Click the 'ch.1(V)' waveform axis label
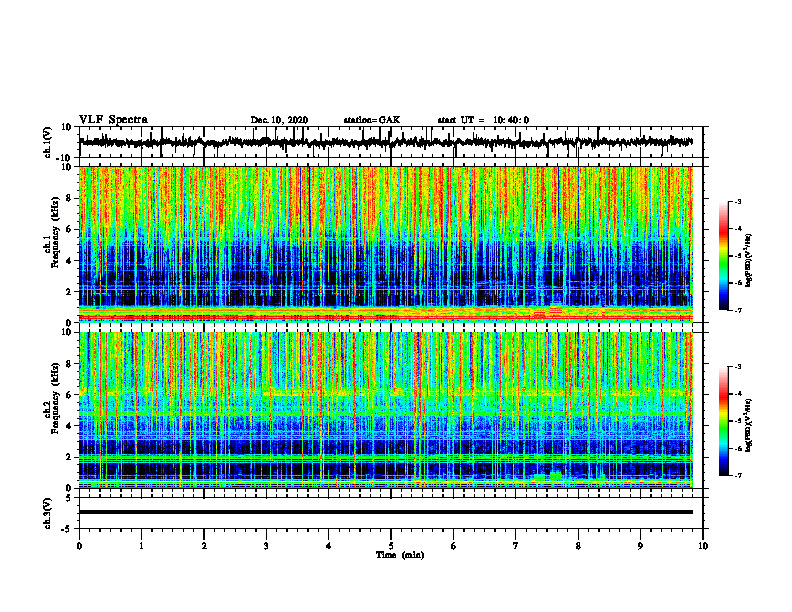The image size is (792, 612). pyautogui.click(x=47, y=142)
